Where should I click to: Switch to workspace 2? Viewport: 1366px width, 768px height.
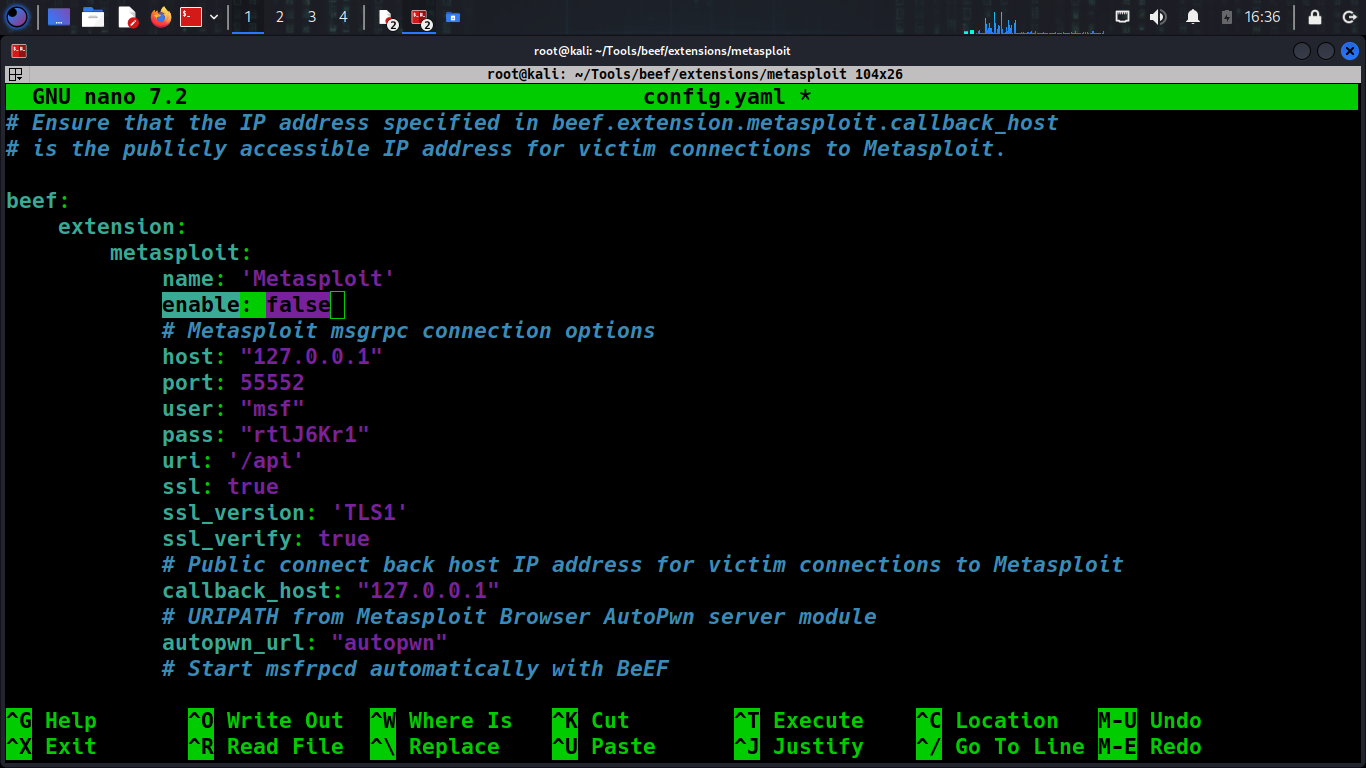[x=279, y=17]
